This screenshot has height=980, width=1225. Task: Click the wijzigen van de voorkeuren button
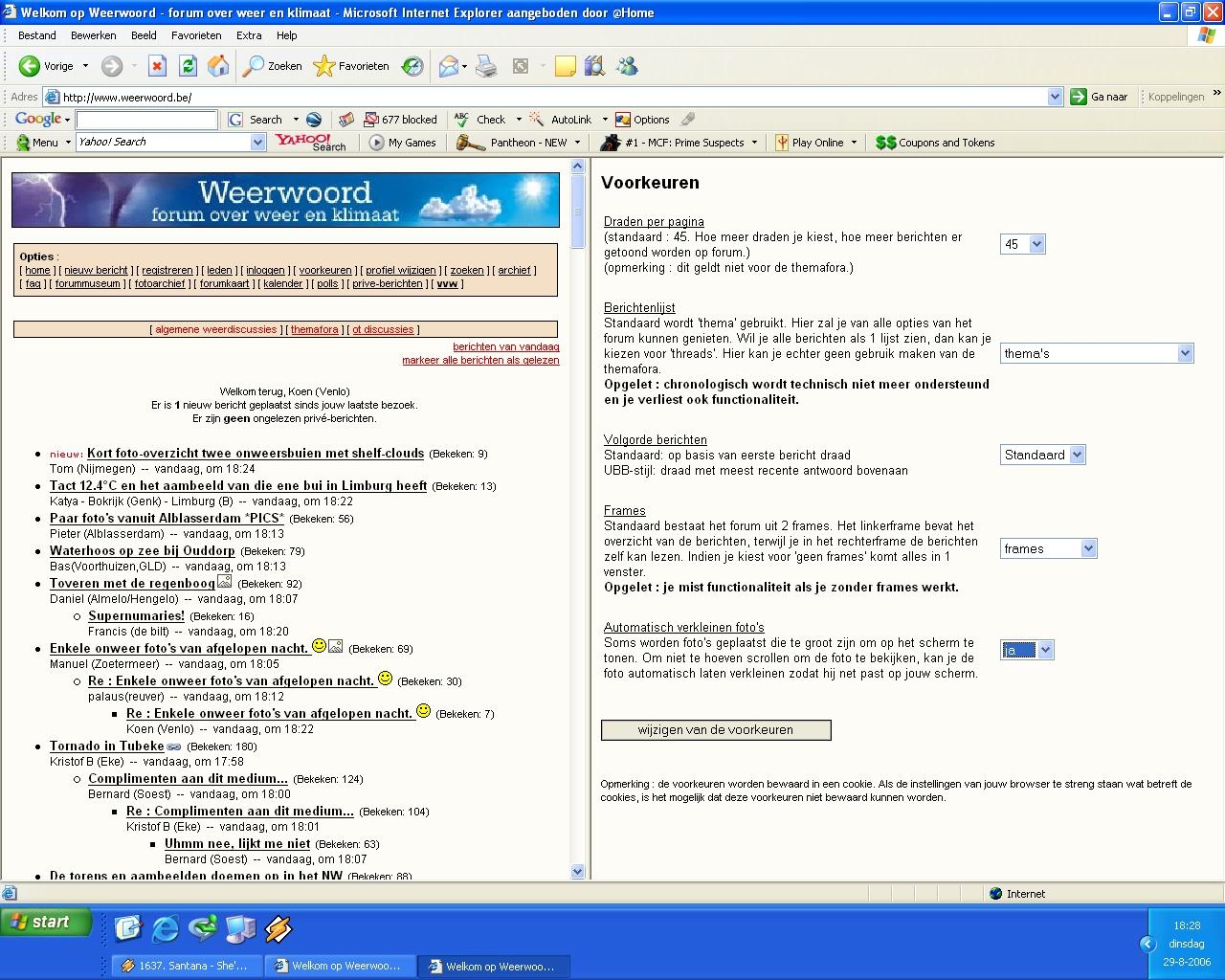[716, 730]
